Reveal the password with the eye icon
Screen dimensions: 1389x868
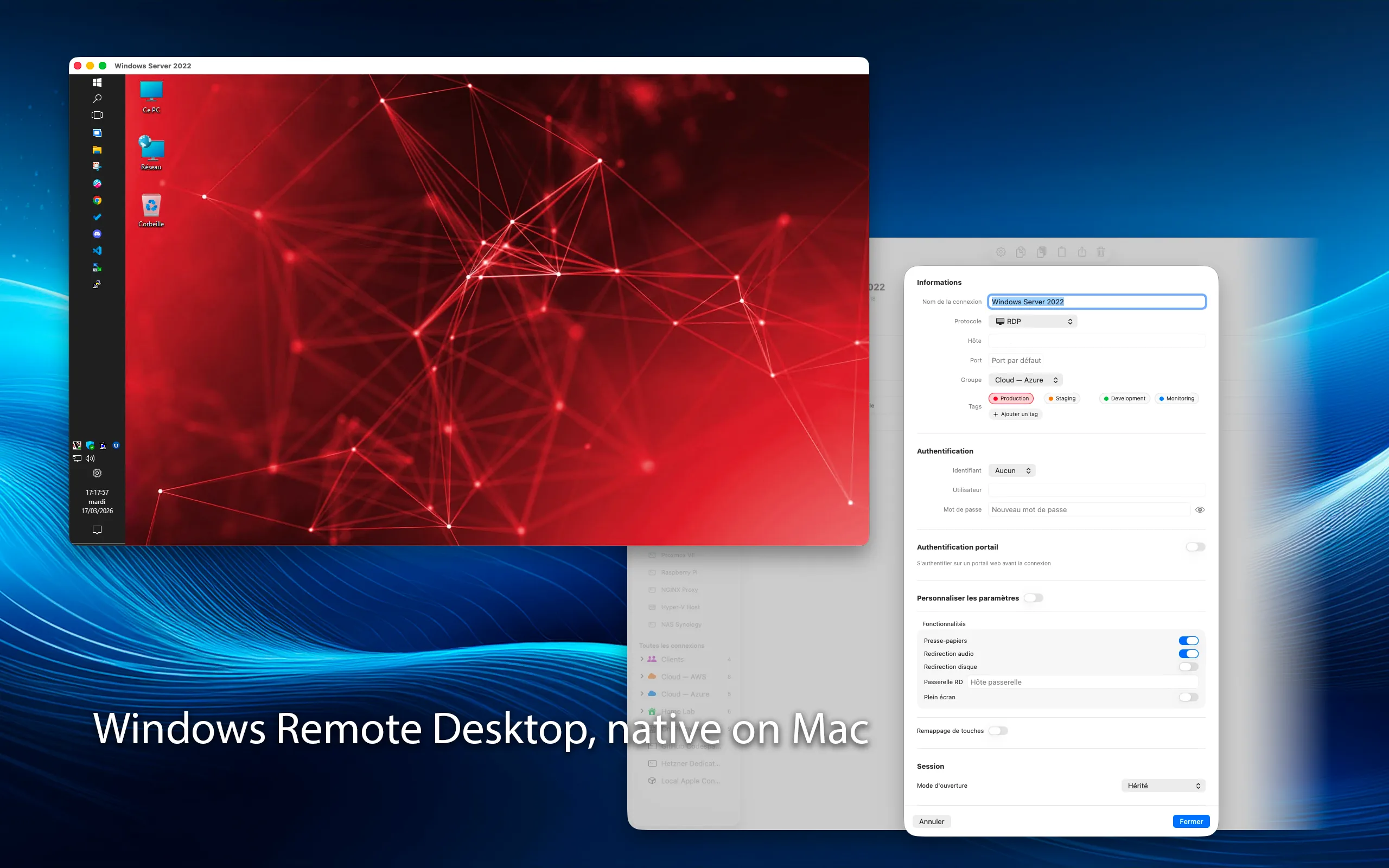(1200, 509)
